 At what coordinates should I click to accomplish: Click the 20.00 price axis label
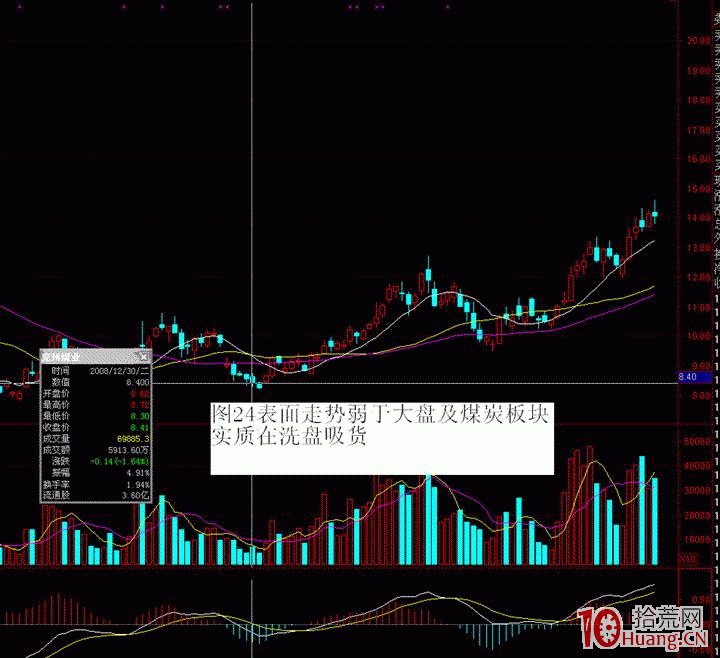[693, 41]
